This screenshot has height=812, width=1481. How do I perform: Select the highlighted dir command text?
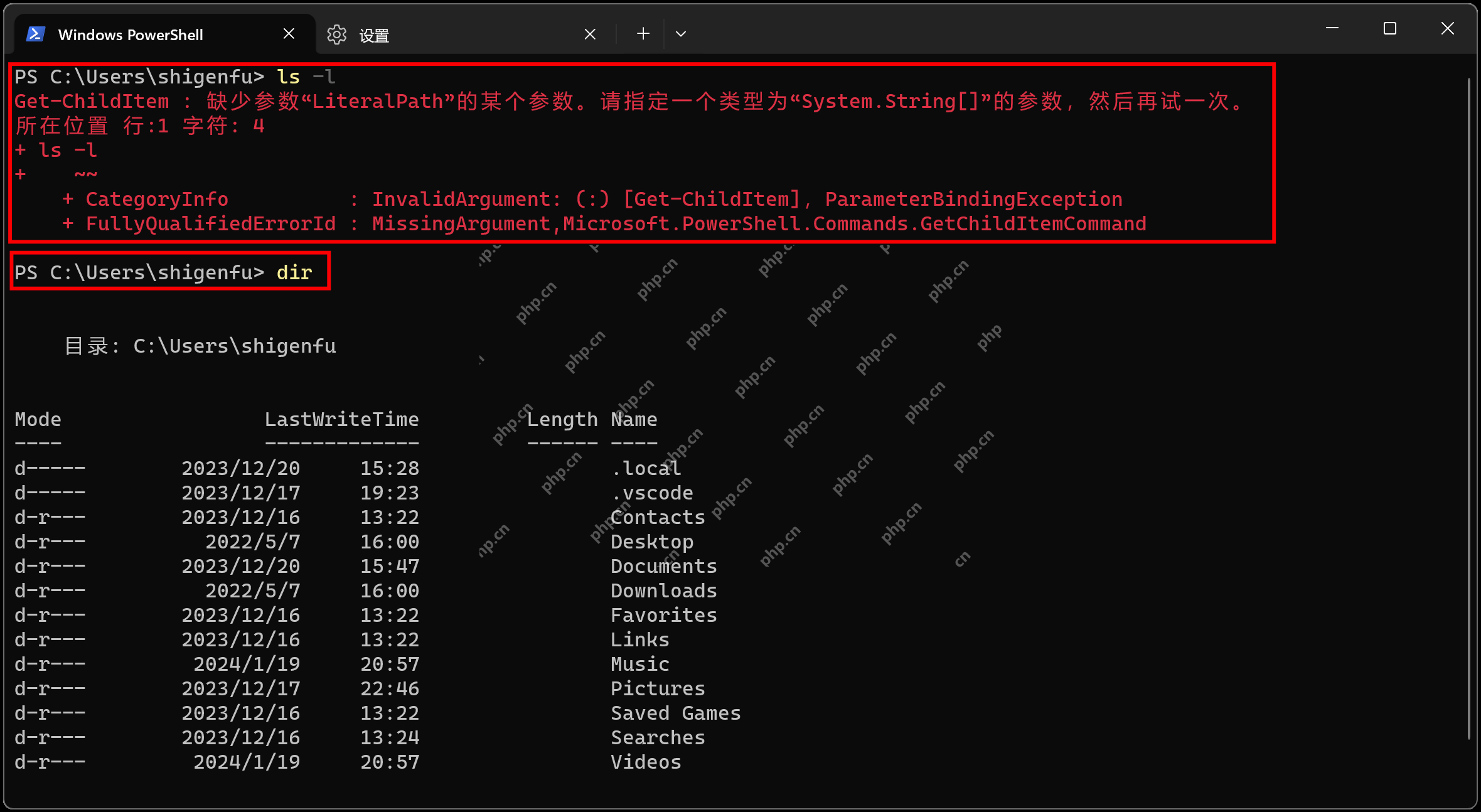(x=295, y=272)
